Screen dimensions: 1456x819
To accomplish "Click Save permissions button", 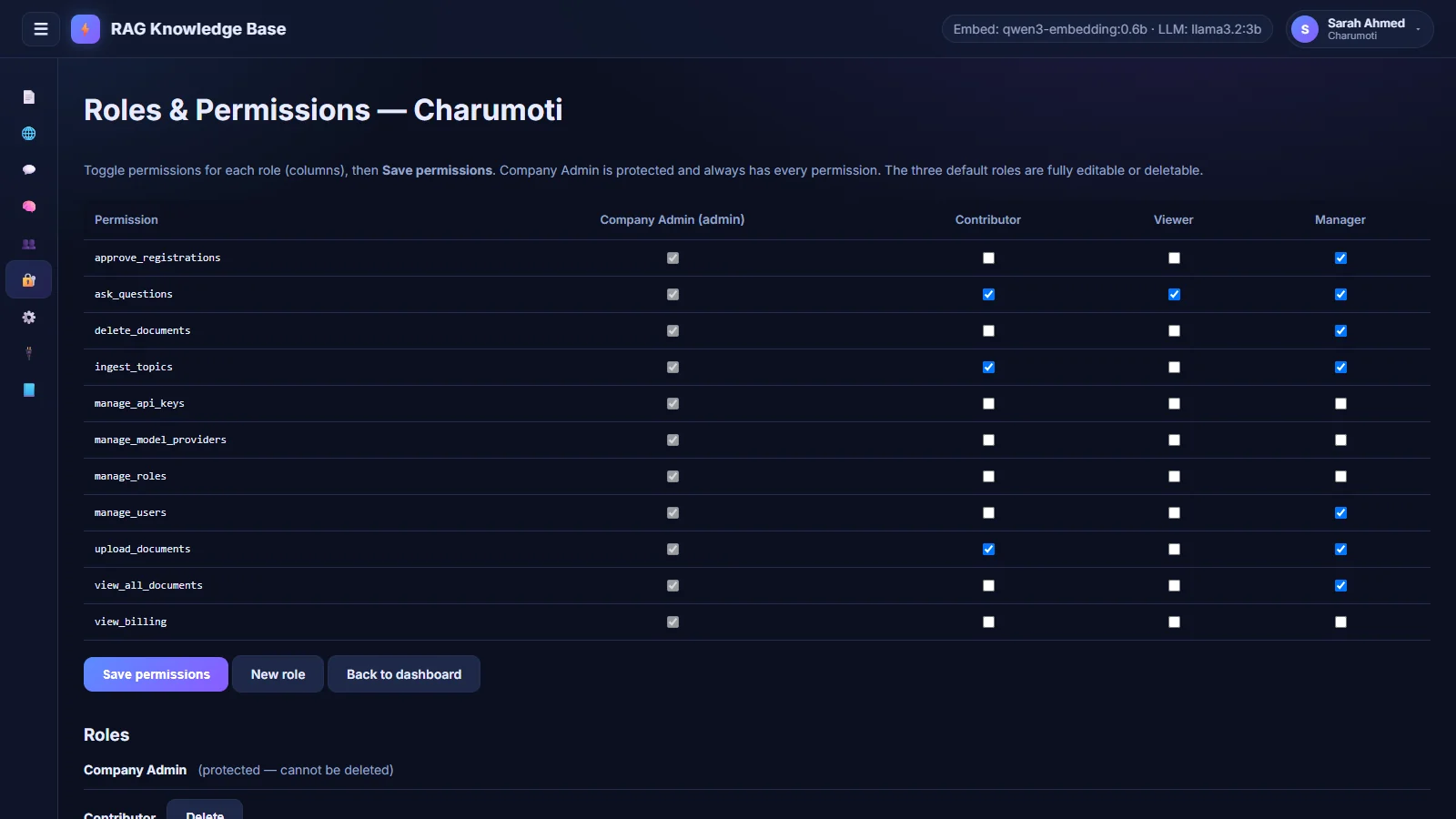I will coord(156,674).
